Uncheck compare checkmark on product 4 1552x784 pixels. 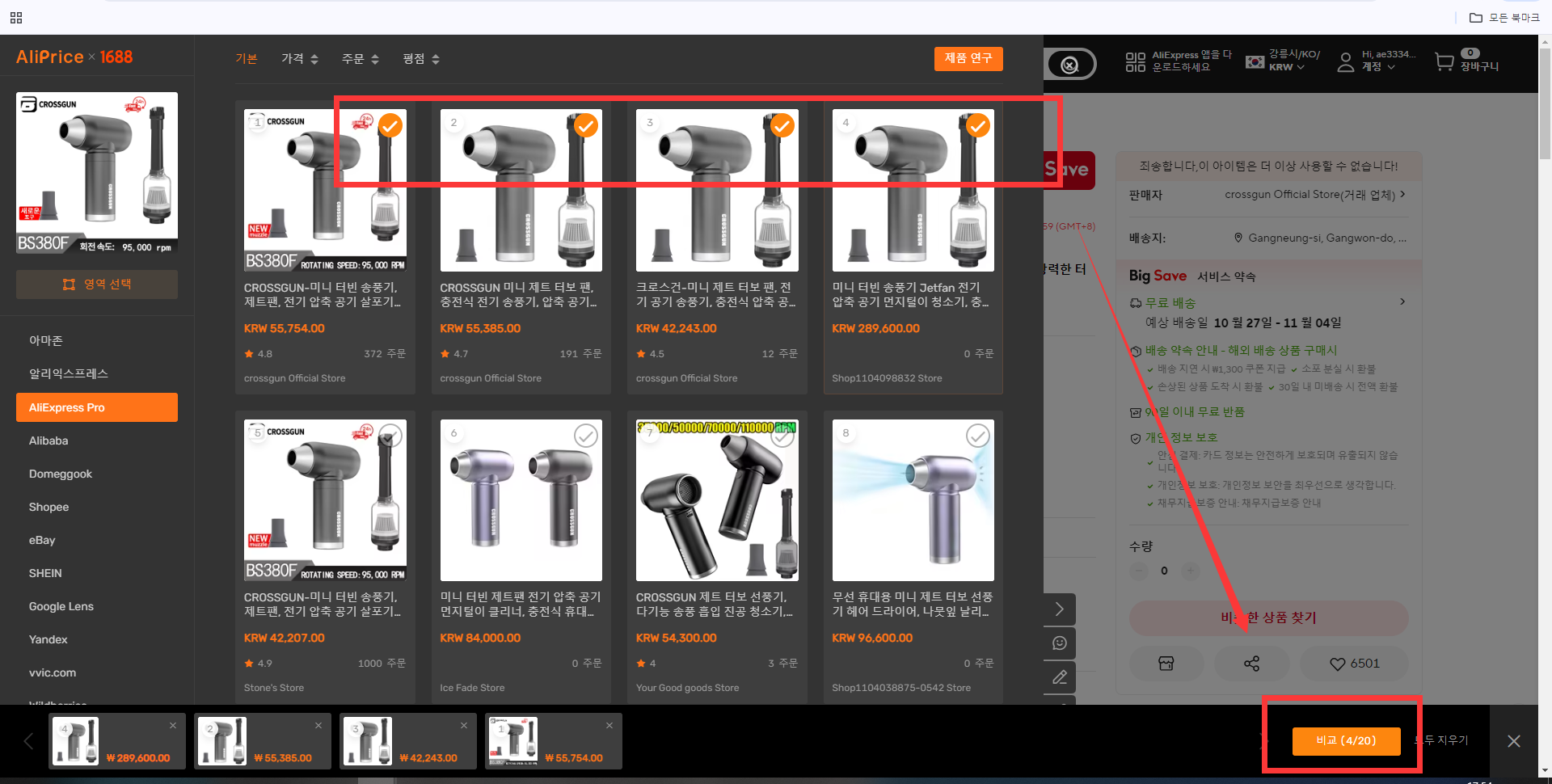[978, 126]
